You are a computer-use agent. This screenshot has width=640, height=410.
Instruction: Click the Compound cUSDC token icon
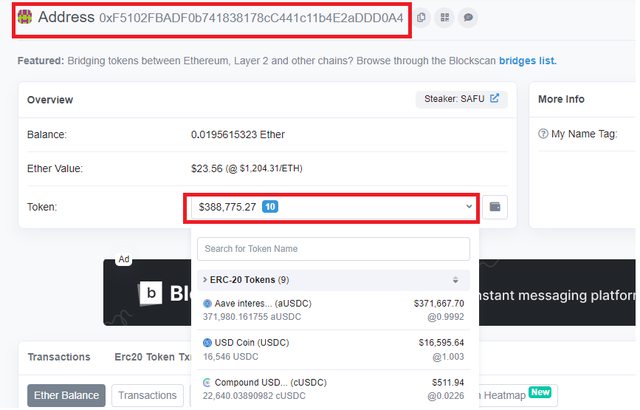pos(207,382)
